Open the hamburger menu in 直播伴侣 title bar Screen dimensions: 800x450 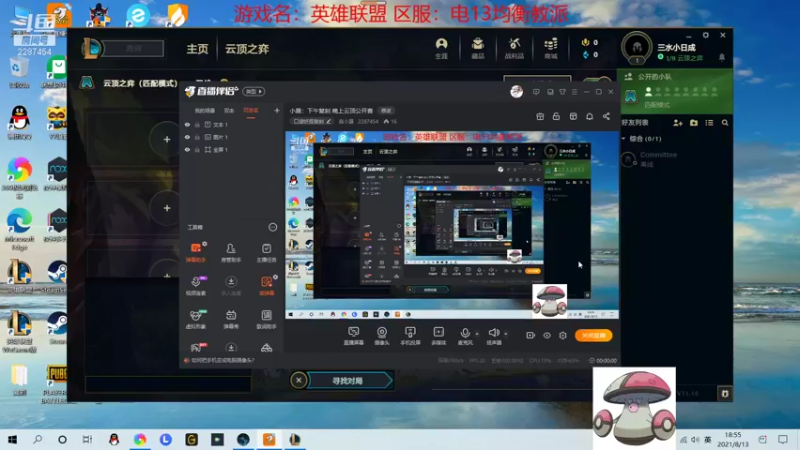574,92
